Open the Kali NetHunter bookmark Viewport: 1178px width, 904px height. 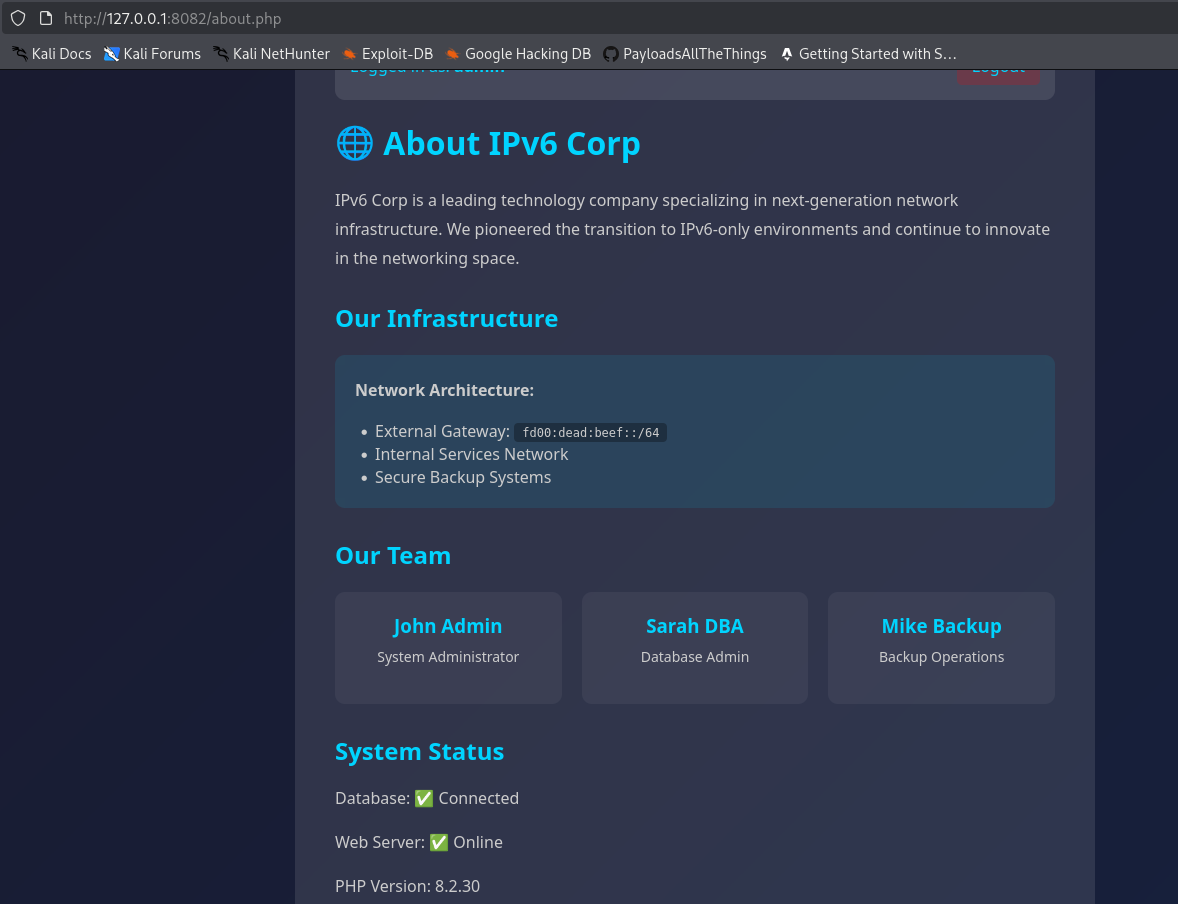[271, 54]
